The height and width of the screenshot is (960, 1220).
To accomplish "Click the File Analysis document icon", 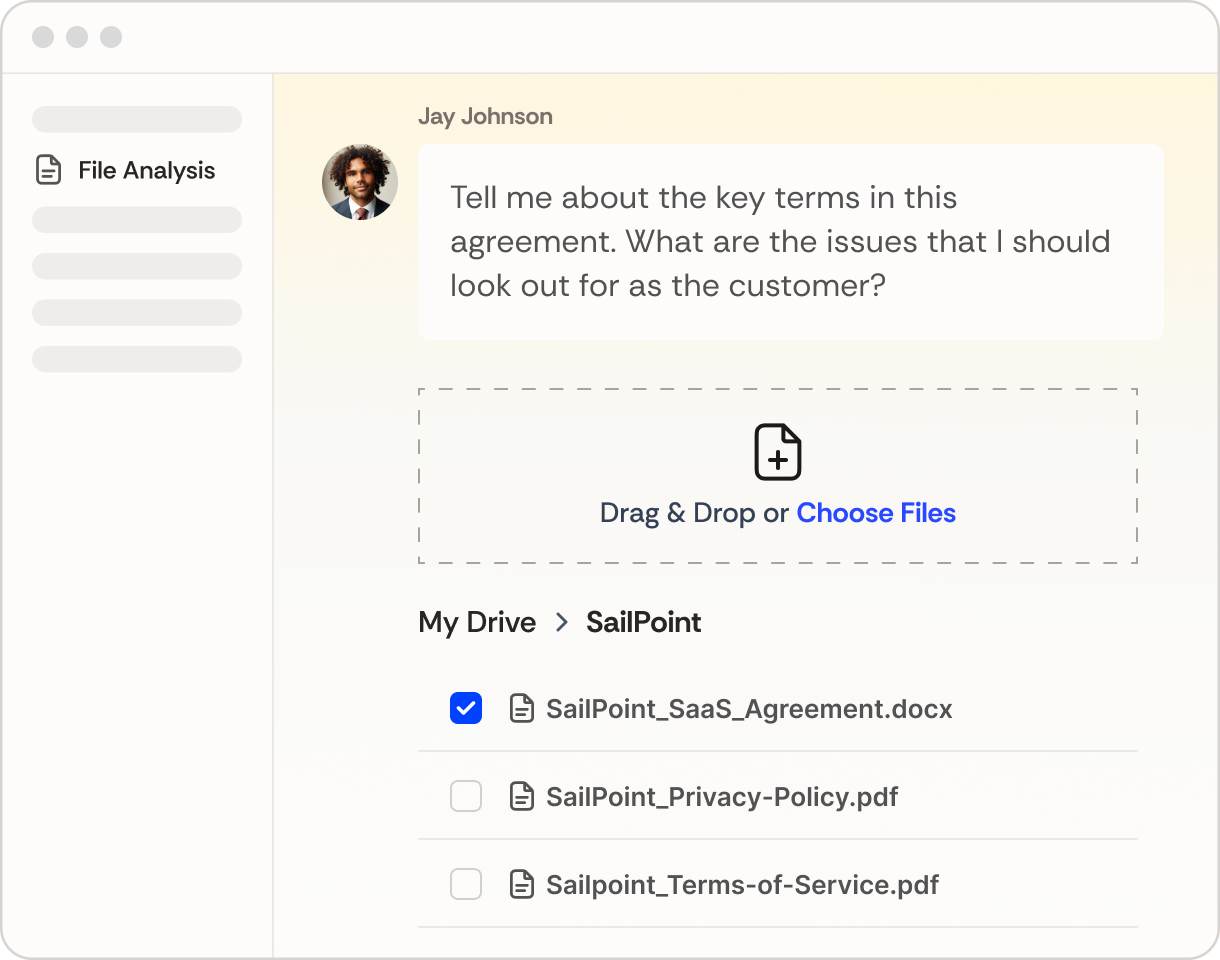I will [x=48, y=170].
